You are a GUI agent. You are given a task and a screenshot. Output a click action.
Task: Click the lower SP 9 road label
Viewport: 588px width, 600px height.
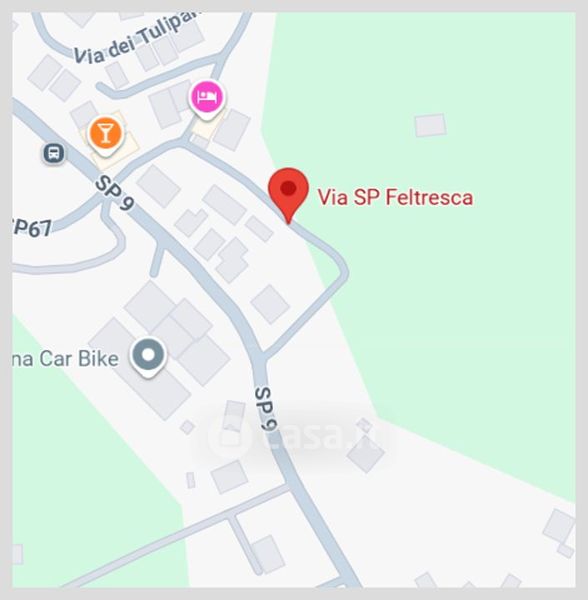point(265,408)
